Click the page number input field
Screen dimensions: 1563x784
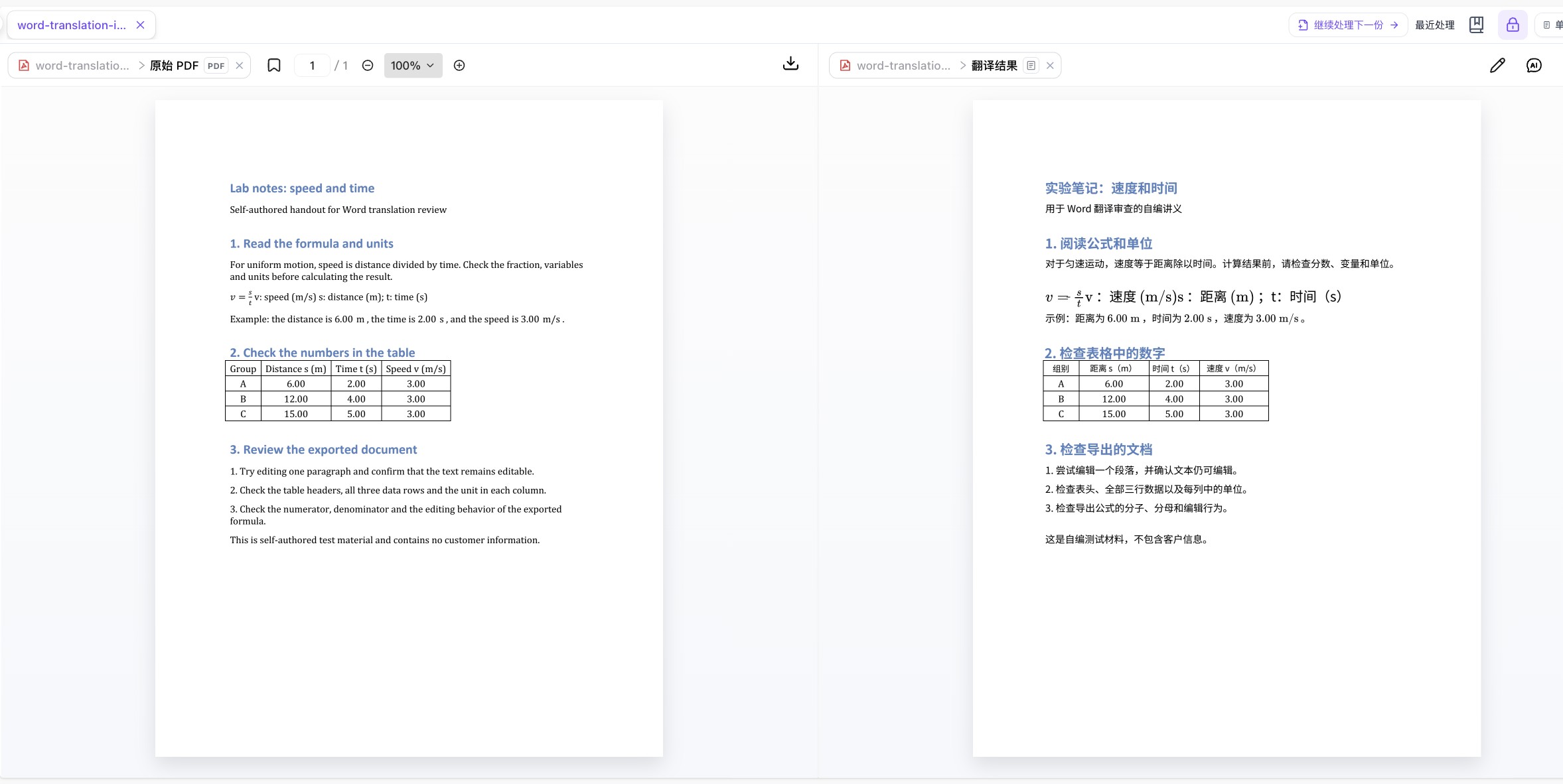[x=312, y=66]
